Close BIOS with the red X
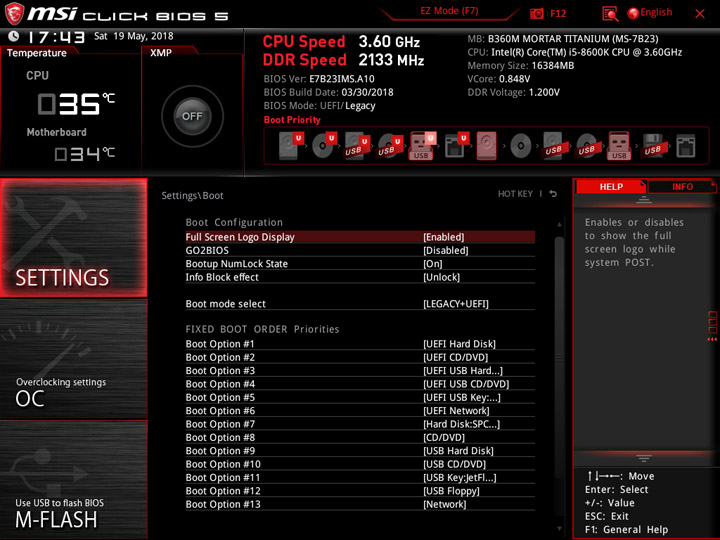The height and width of the screenshot is (540, 720). tap(699, 14)
